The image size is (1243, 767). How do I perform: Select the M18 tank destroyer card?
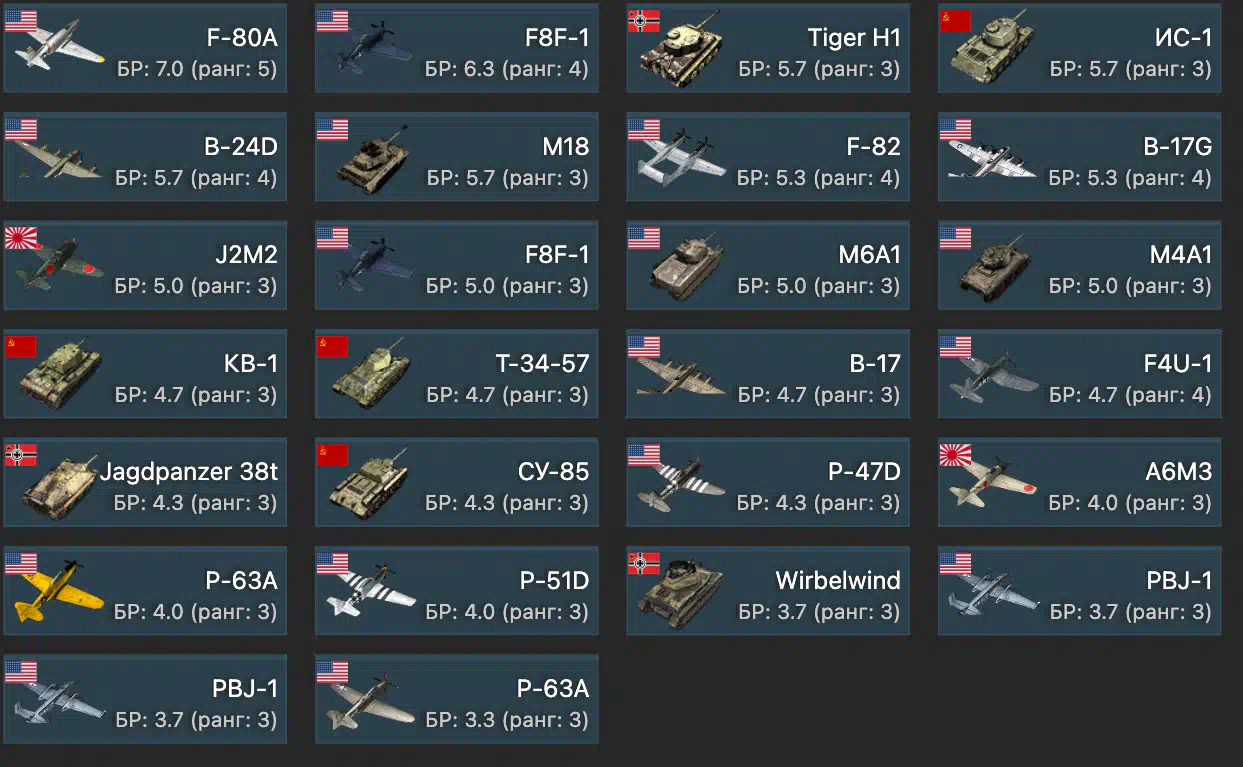click(x=457, y=158)
